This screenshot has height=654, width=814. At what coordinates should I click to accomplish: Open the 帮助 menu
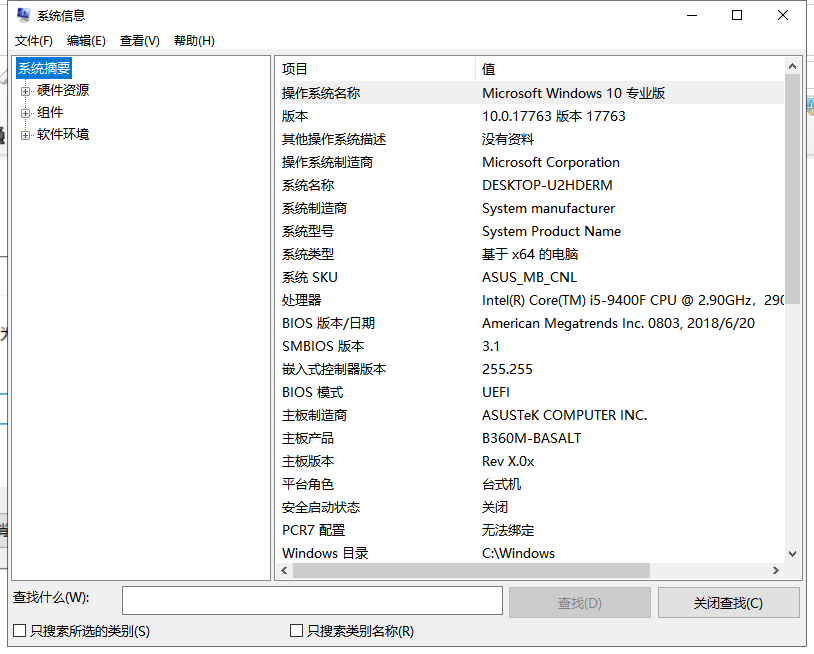(x=192, y=41)
